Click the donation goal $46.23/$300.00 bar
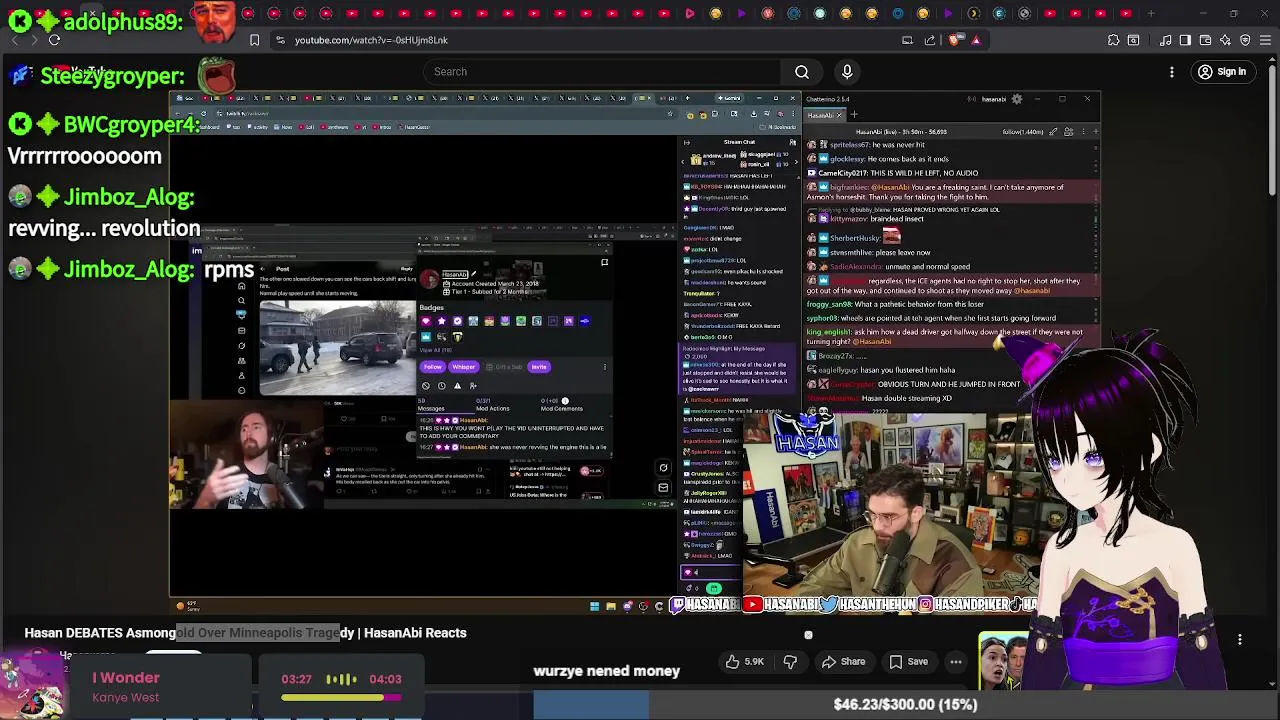This screenshot has width=1280, height=720. (x=905, y=704)
